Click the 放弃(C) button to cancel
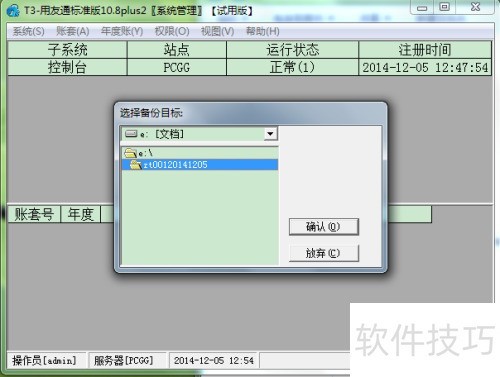This screenshot has width=500, height=377. point(324,253)
